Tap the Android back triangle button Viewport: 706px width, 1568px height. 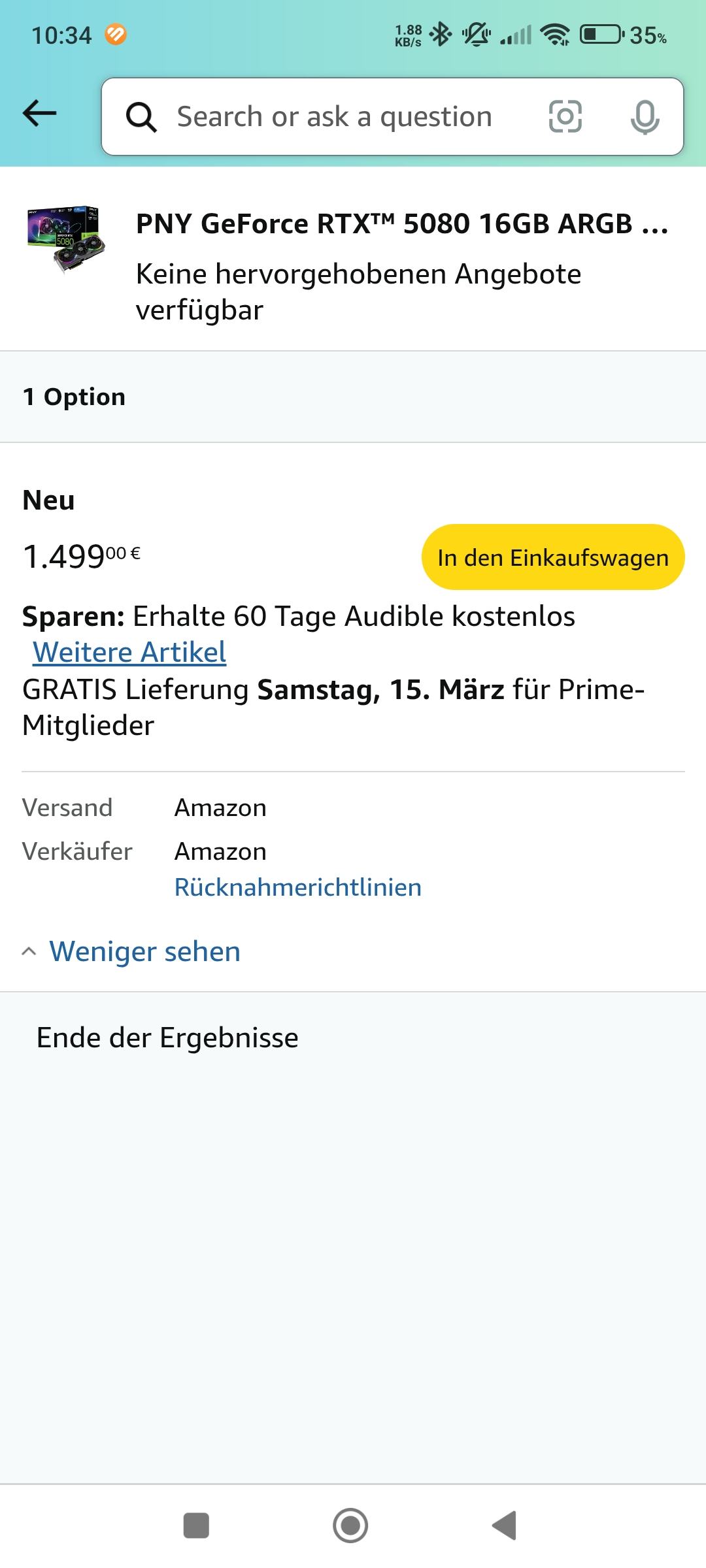coord(505,1526)
